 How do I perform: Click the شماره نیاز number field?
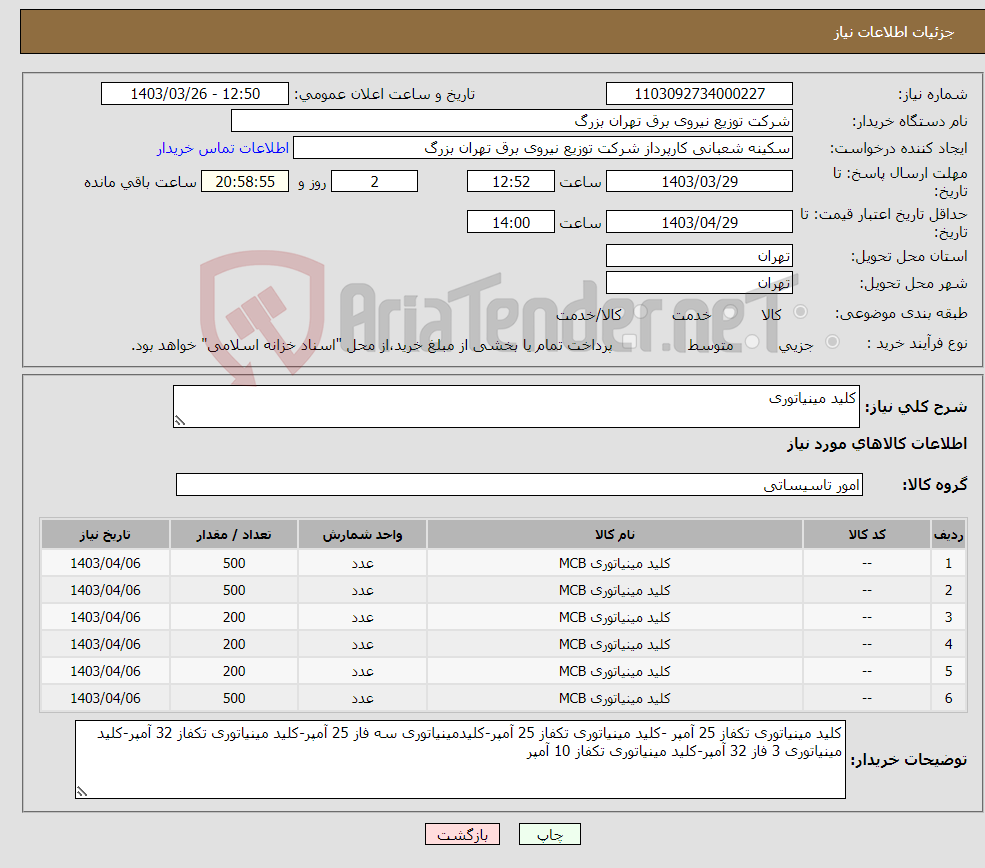(699, 94)
